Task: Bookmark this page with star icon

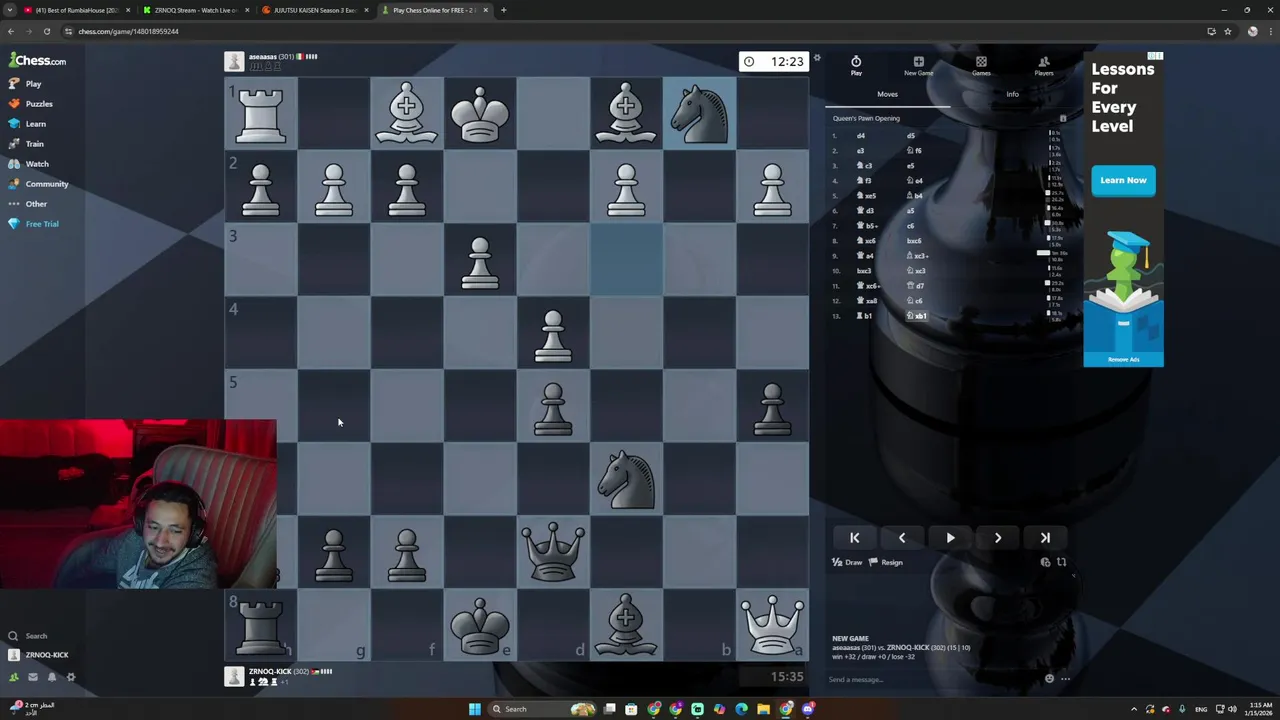Action: (1228, 31)
